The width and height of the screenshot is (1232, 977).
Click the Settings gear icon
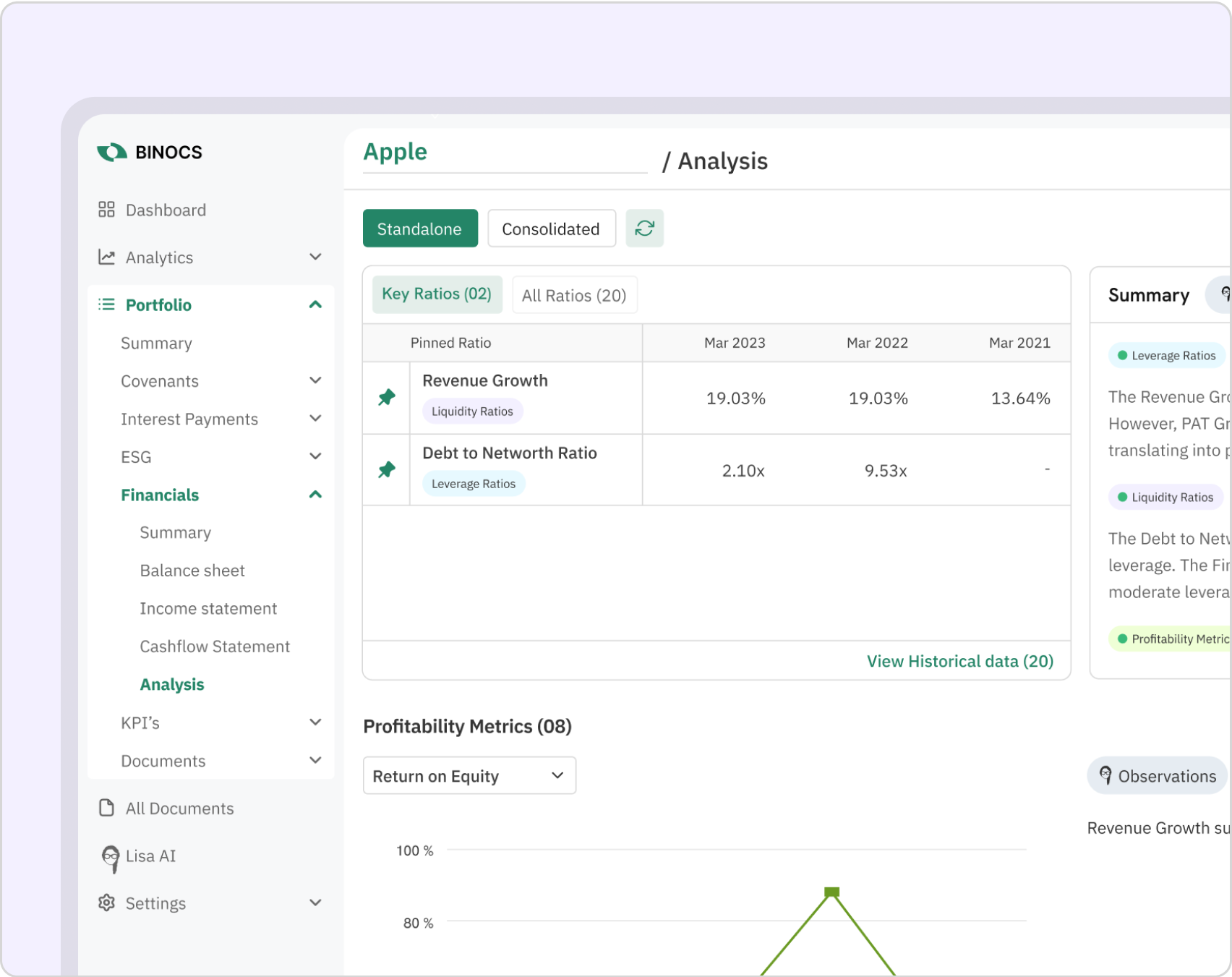click(106, 903)
